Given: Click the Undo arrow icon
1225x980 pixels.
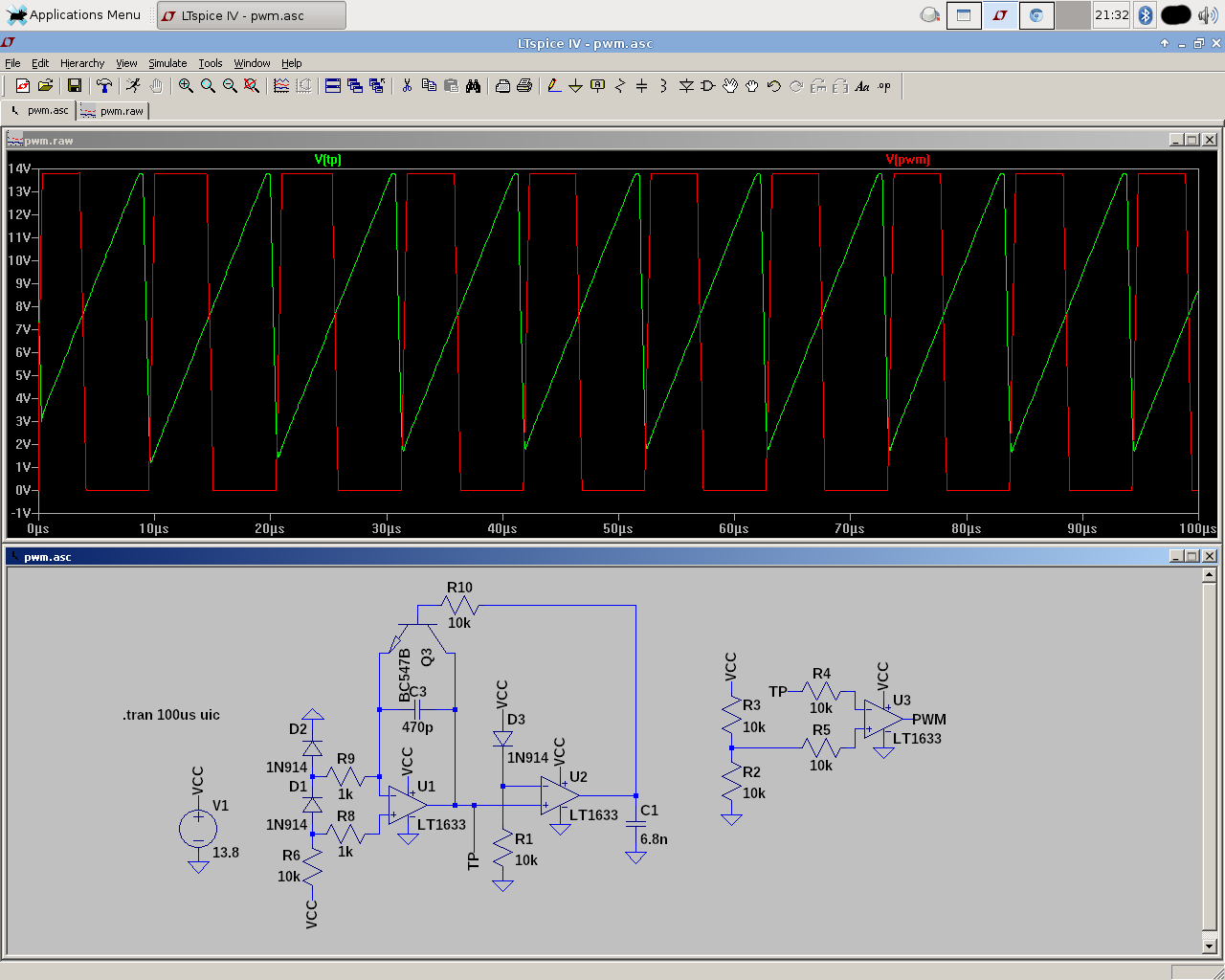Looking at the screenshot, I should [774, 86].
